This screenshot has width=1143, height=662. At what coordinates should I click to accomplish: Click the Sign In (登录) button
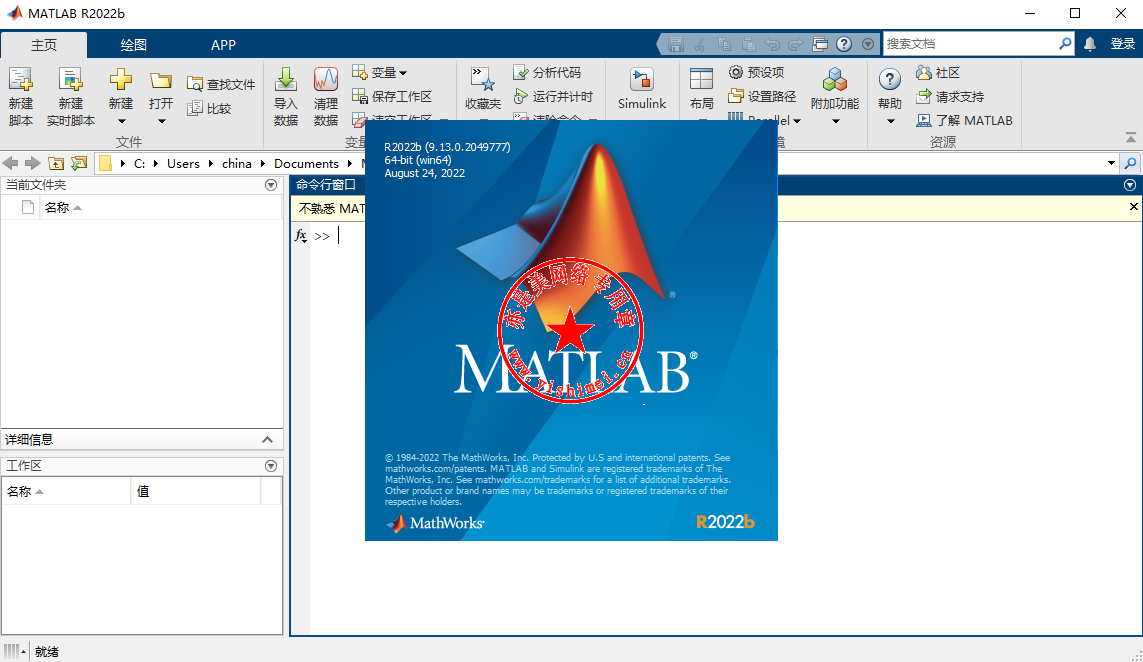pos(1123,44)
